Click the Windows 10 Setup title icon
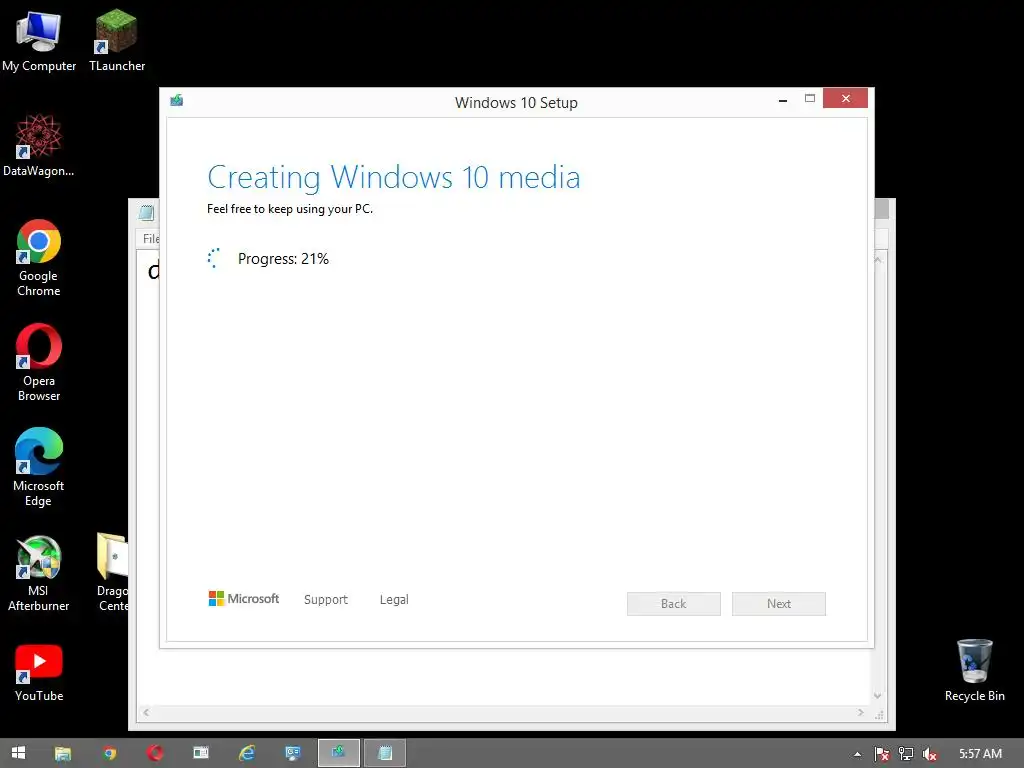1024x768 pixels. [176, 100]
